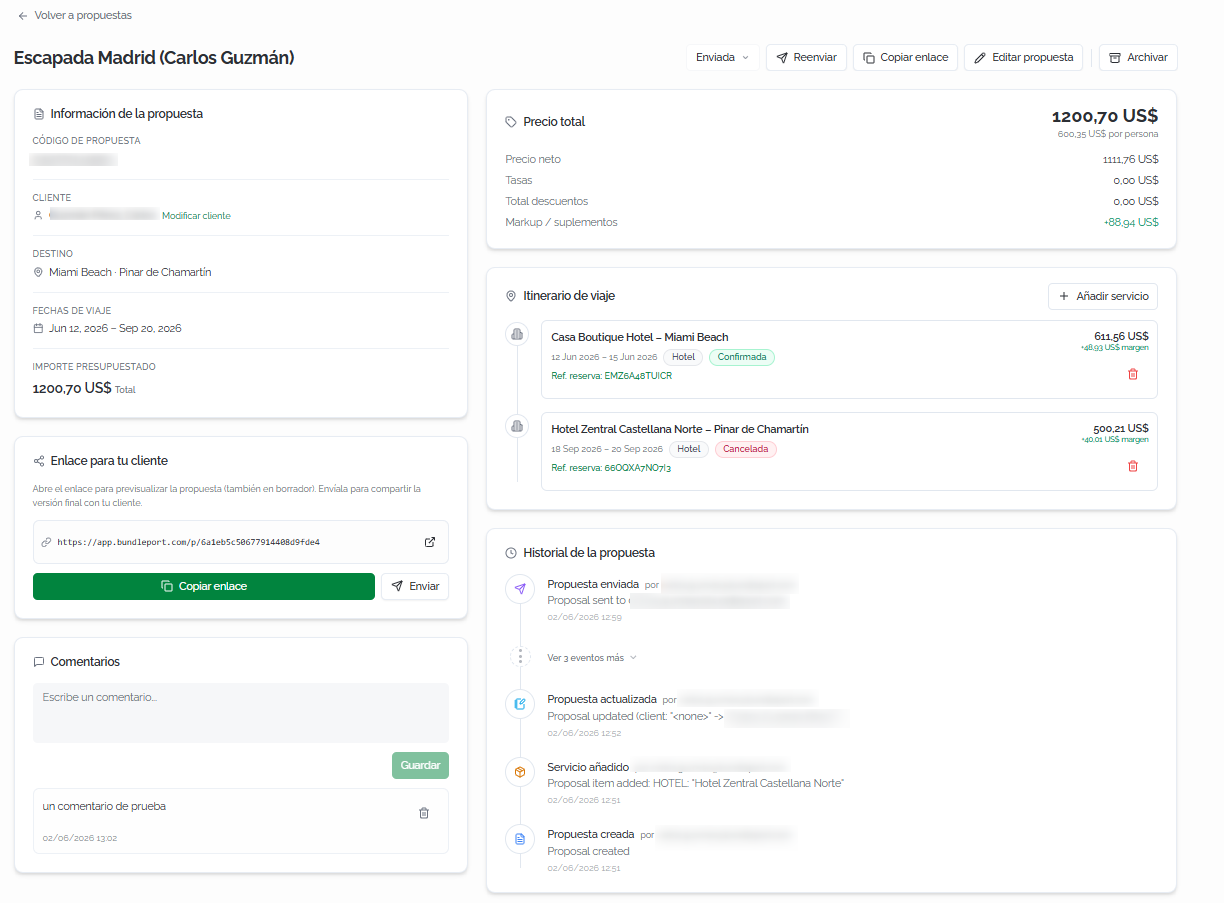Click the Propuesta actualizada event icon
The width and height of the screenshot is (1224, 903).
coord(520,704)
